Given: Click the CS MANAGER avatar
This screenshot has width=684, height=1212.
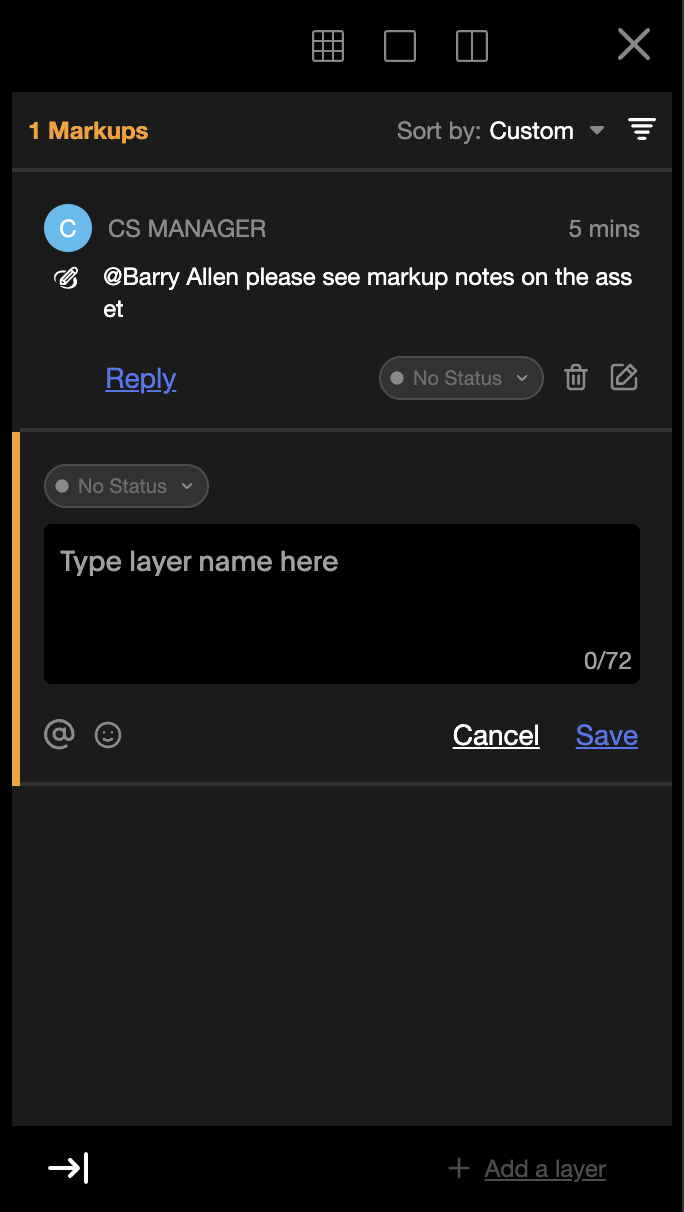Looking at the screenshot, I should pos(68,228).
